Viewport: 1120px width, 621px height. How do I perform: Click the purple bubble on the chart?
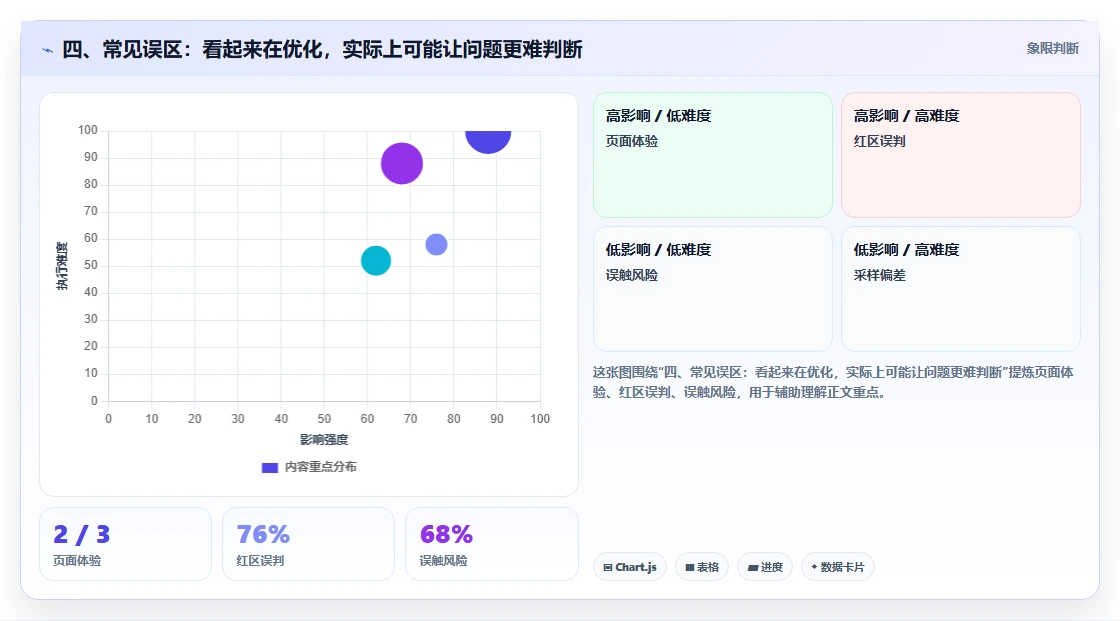point(401,164)
